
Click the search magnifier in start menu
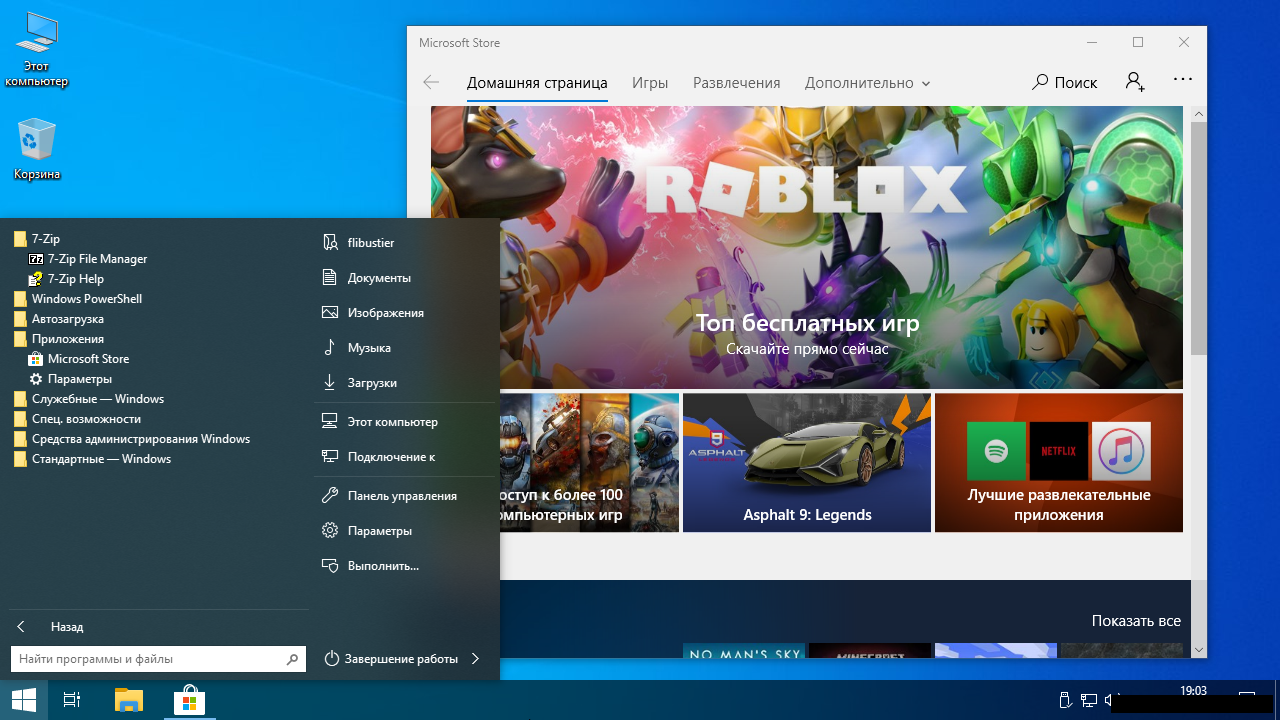pos(292,659)
